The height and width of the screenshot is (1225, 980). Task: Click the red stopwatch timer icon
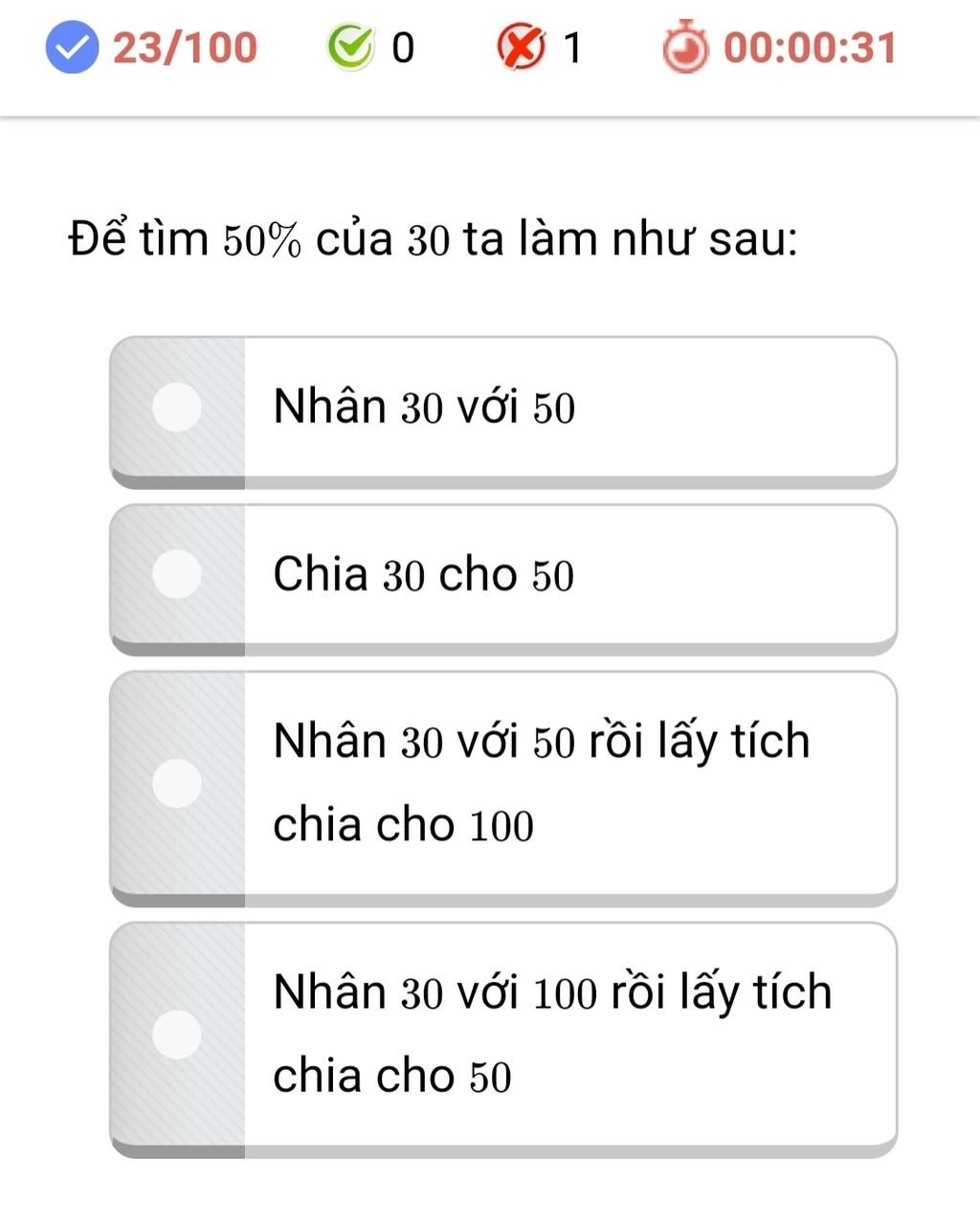[685, 48]
